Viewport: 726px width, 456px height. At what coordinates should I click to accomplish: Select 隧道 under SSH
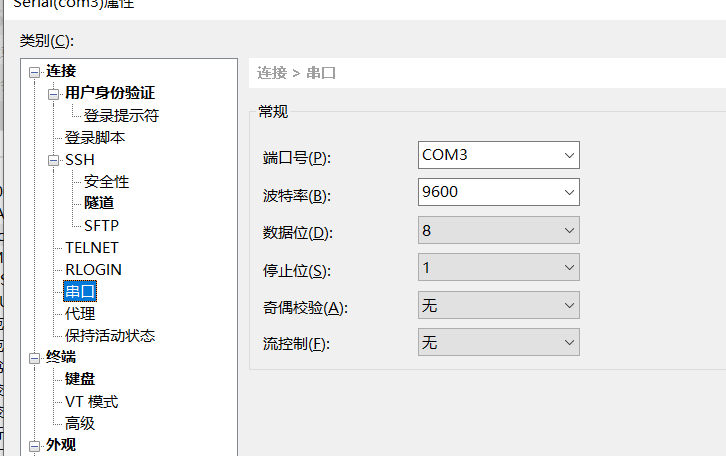[x=99, y=203]
